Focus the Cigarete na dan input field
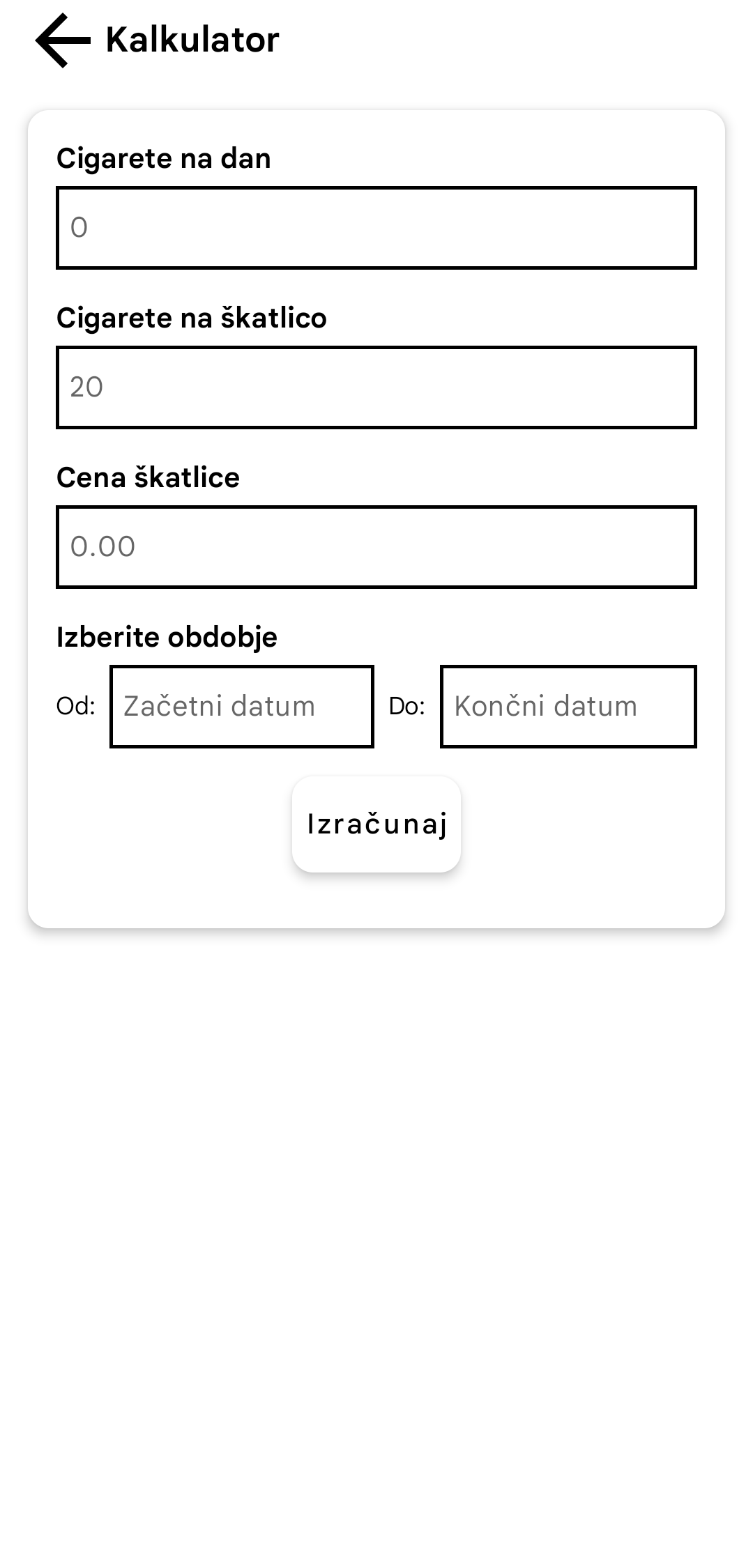 click(376, 228)
